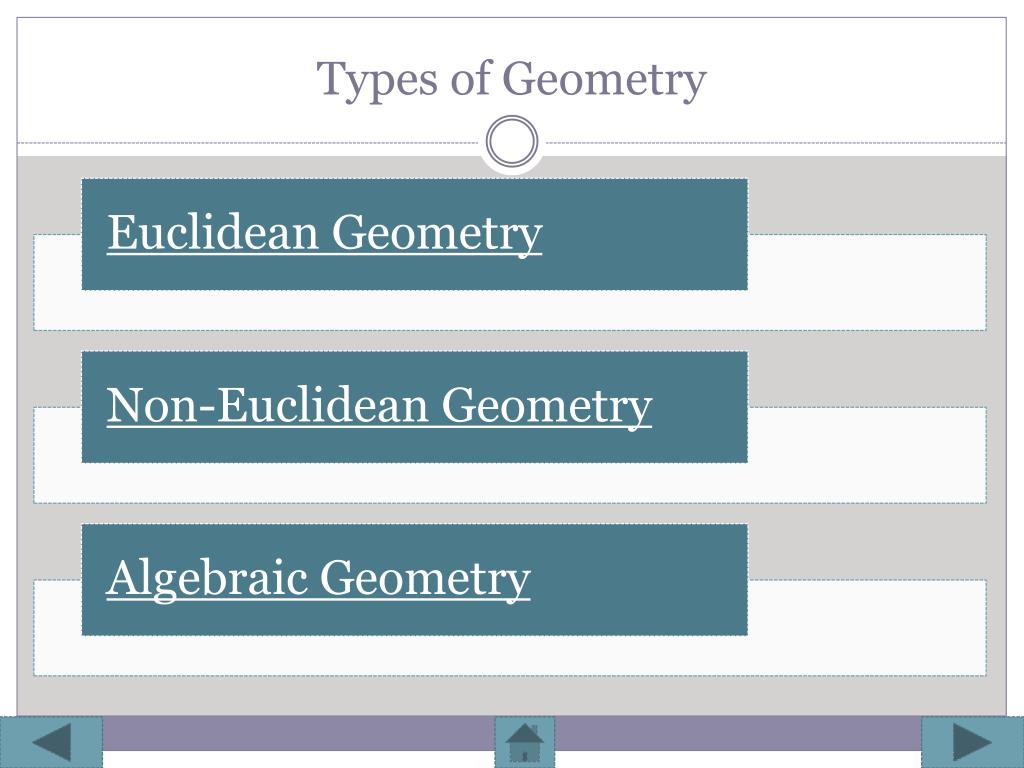Open the Euclidean Geometry link
Viewport: 1024px width, 768px height.
pos(325,232)
